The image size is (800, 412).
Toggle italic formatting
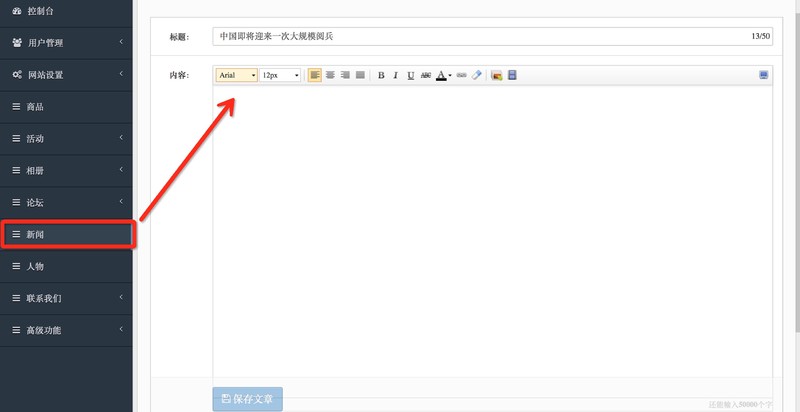[395, 75]
